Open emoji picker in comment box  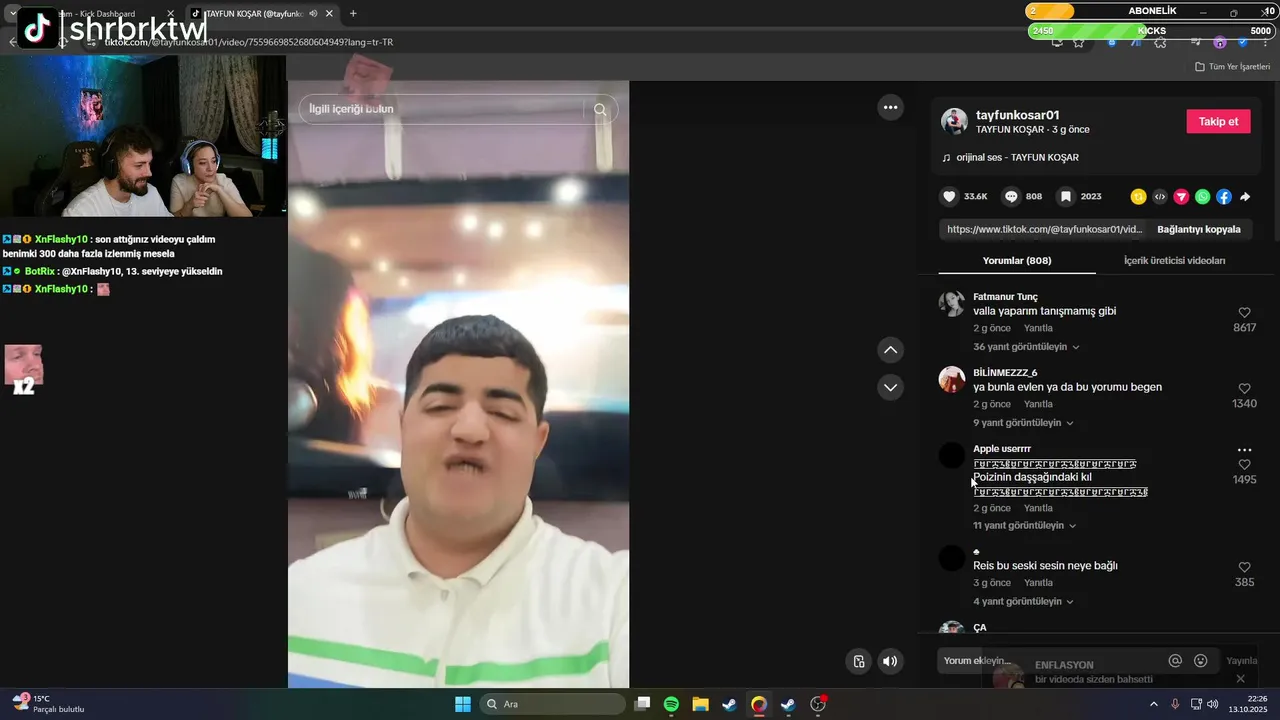(x=1201, y=661)
